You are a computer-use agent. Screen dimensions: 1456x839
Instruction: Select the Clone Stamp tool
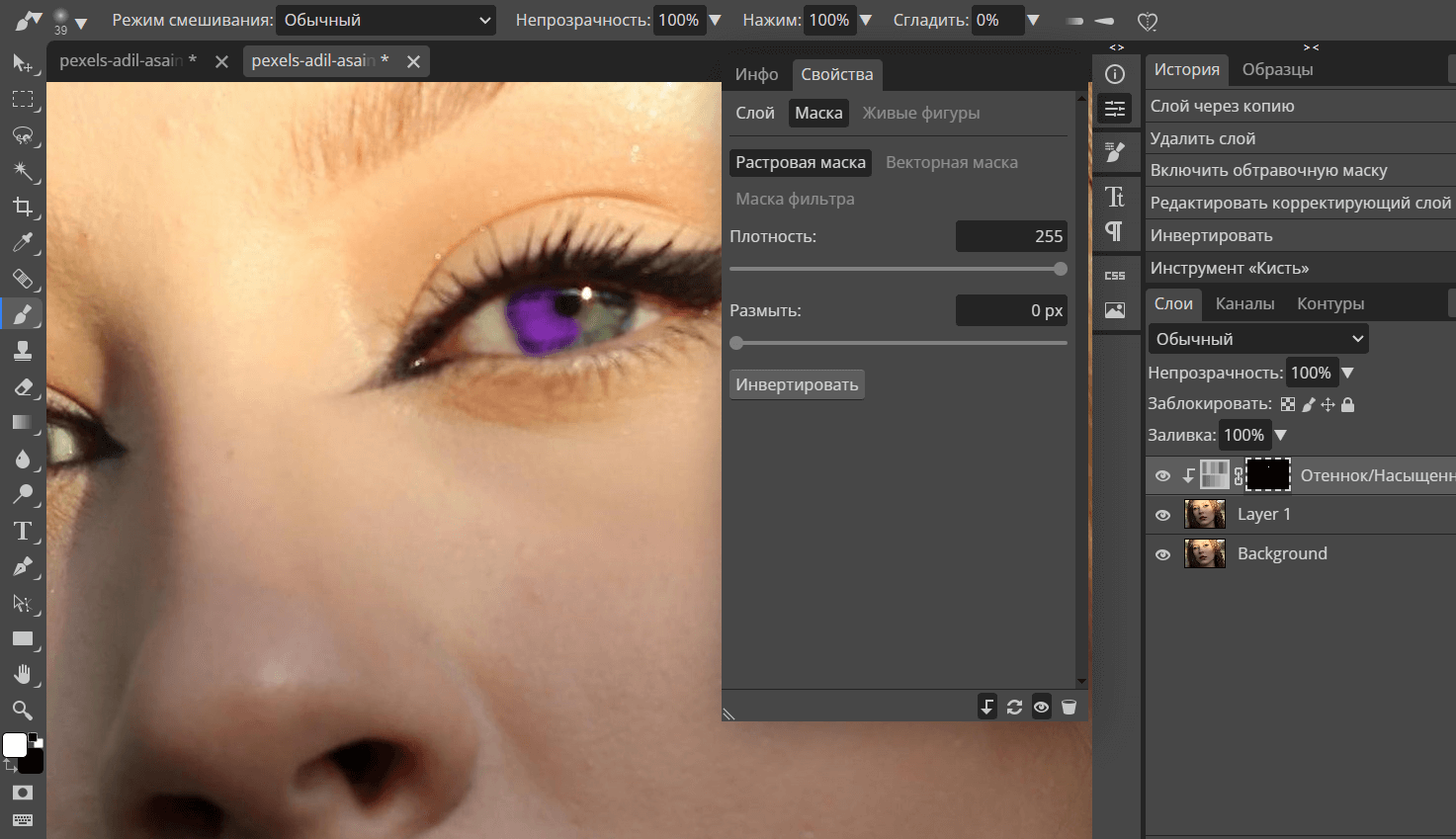[x=22, y=350]
